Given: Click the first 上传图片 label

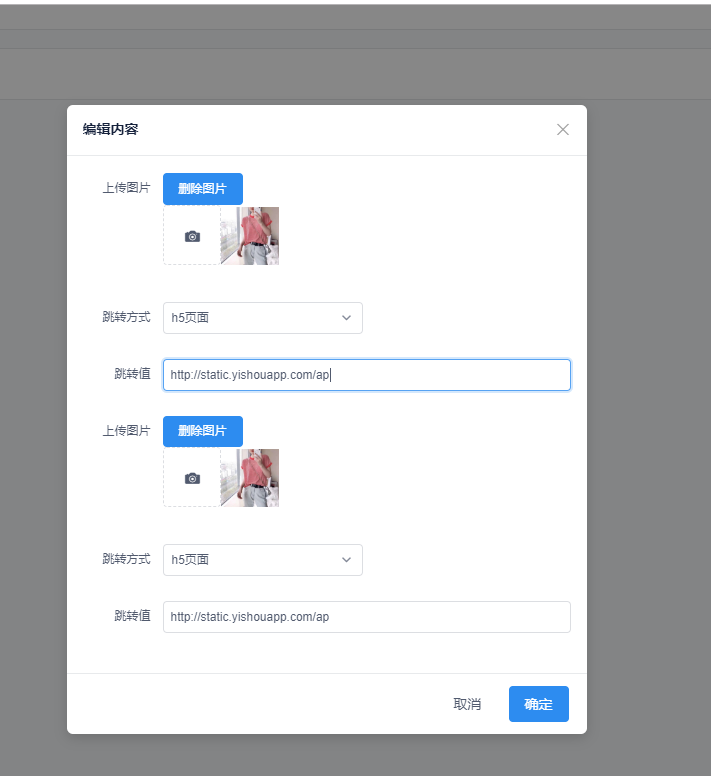Looking at the screenshot, I should coord(126,188).
